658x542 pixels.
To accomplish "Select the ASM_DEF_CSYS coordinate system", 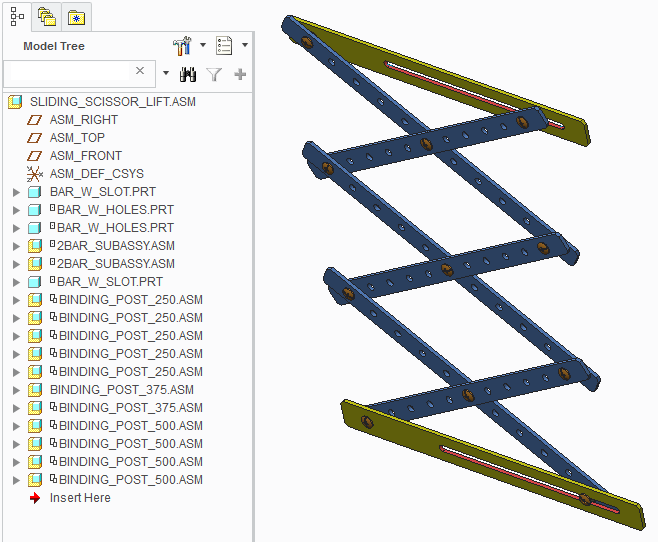I will 97,174.
